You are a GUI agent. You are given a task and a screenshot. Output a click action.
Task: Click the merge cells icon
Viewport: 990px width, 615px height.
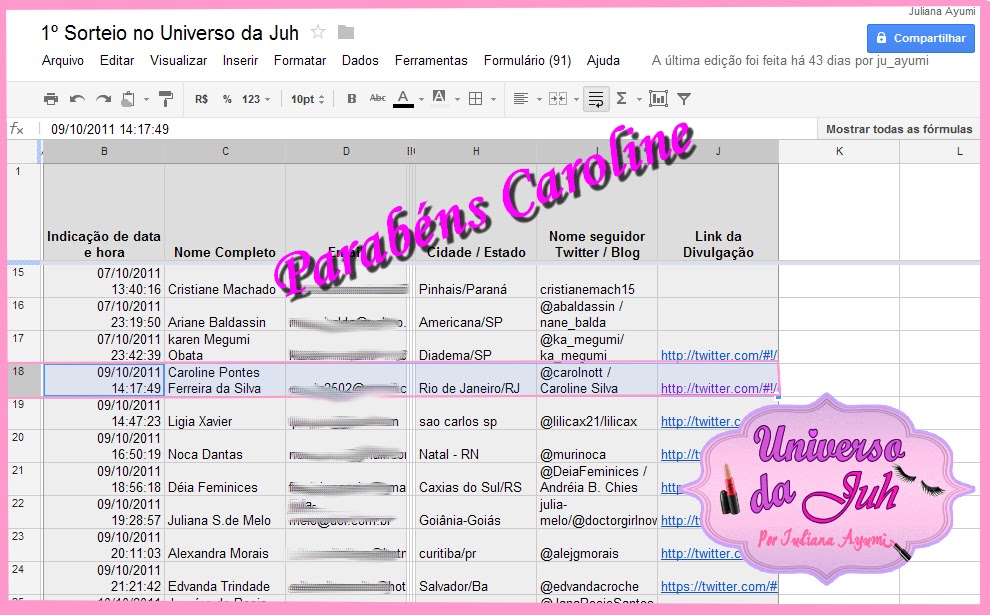[x=558, y=99]
